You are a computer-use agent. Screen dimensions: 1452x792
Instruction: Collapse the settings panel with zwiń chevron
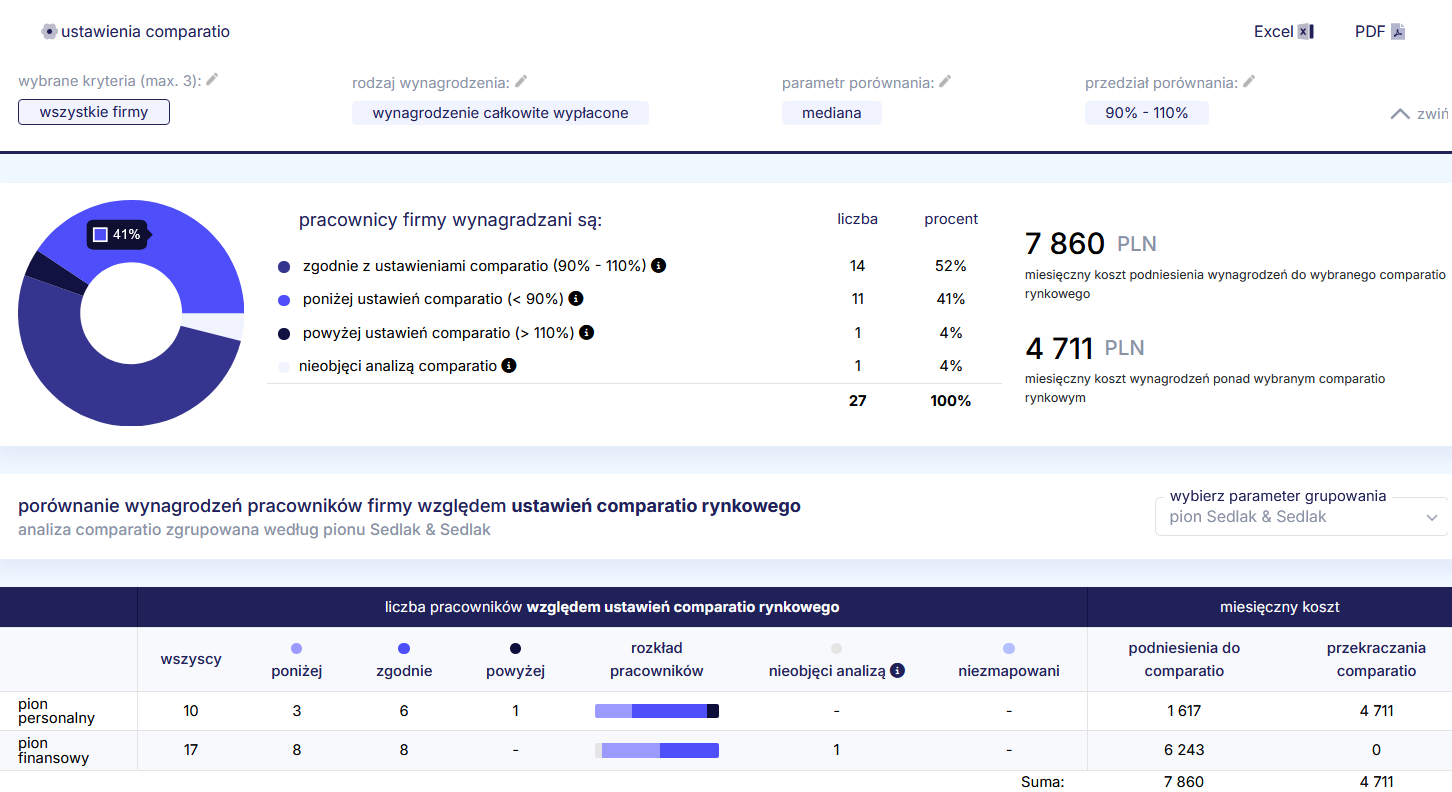pos(1400,114)
